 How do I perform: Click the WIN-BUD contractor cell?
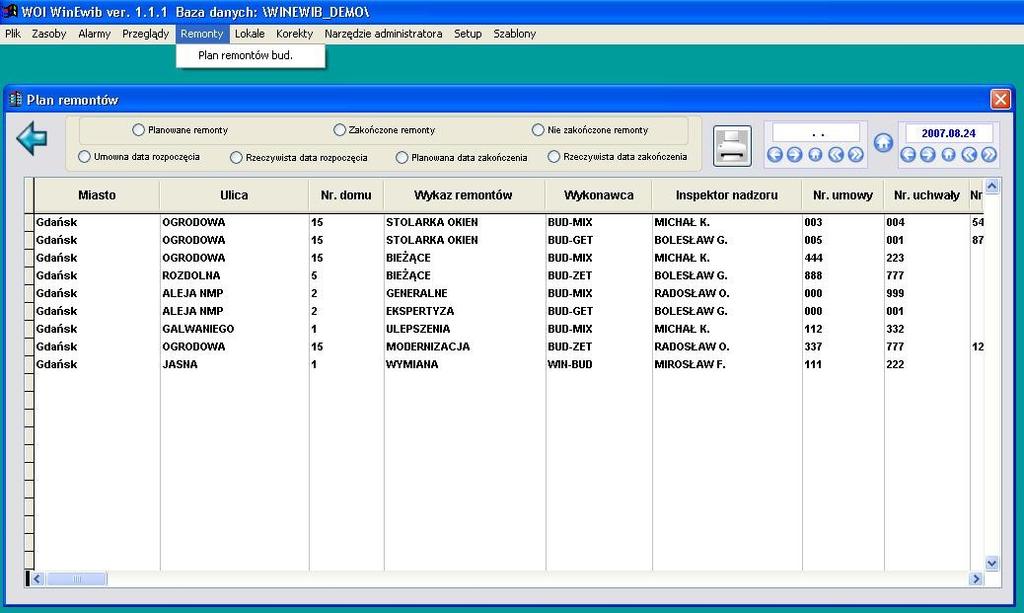pos(599,364)
